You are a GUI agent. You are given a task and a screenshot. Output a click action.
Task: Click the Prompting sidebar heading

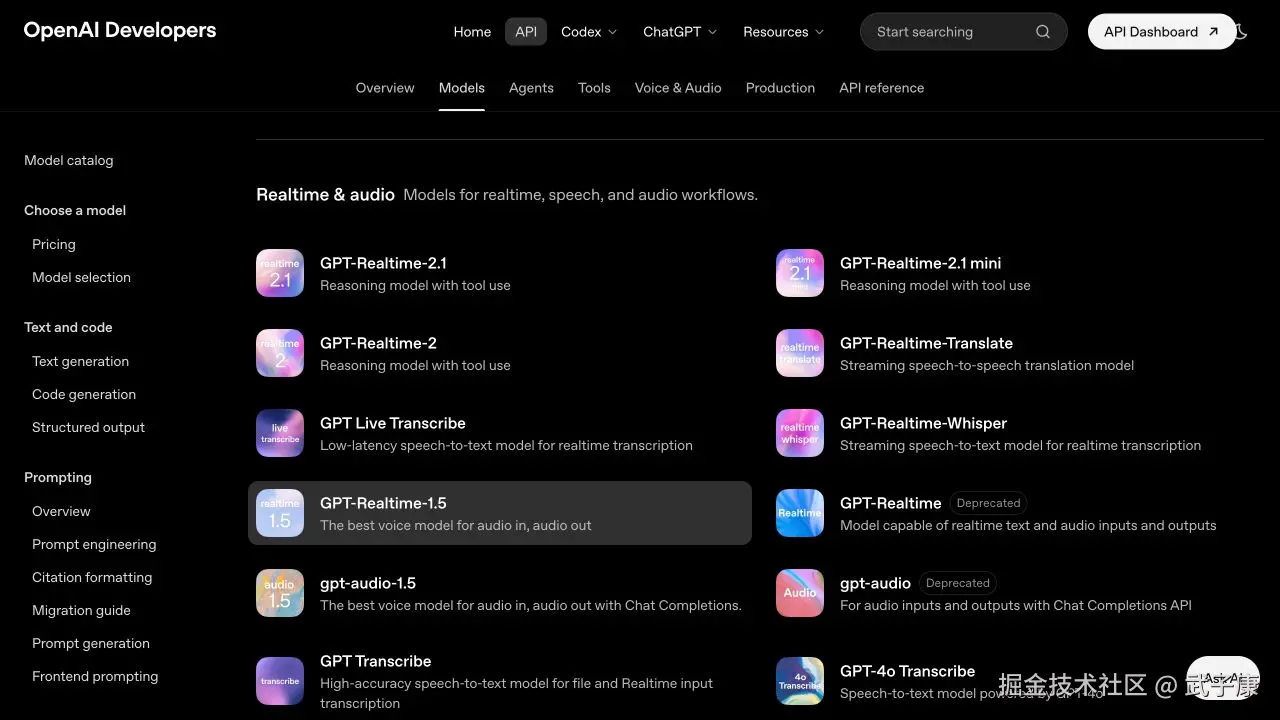58,477
